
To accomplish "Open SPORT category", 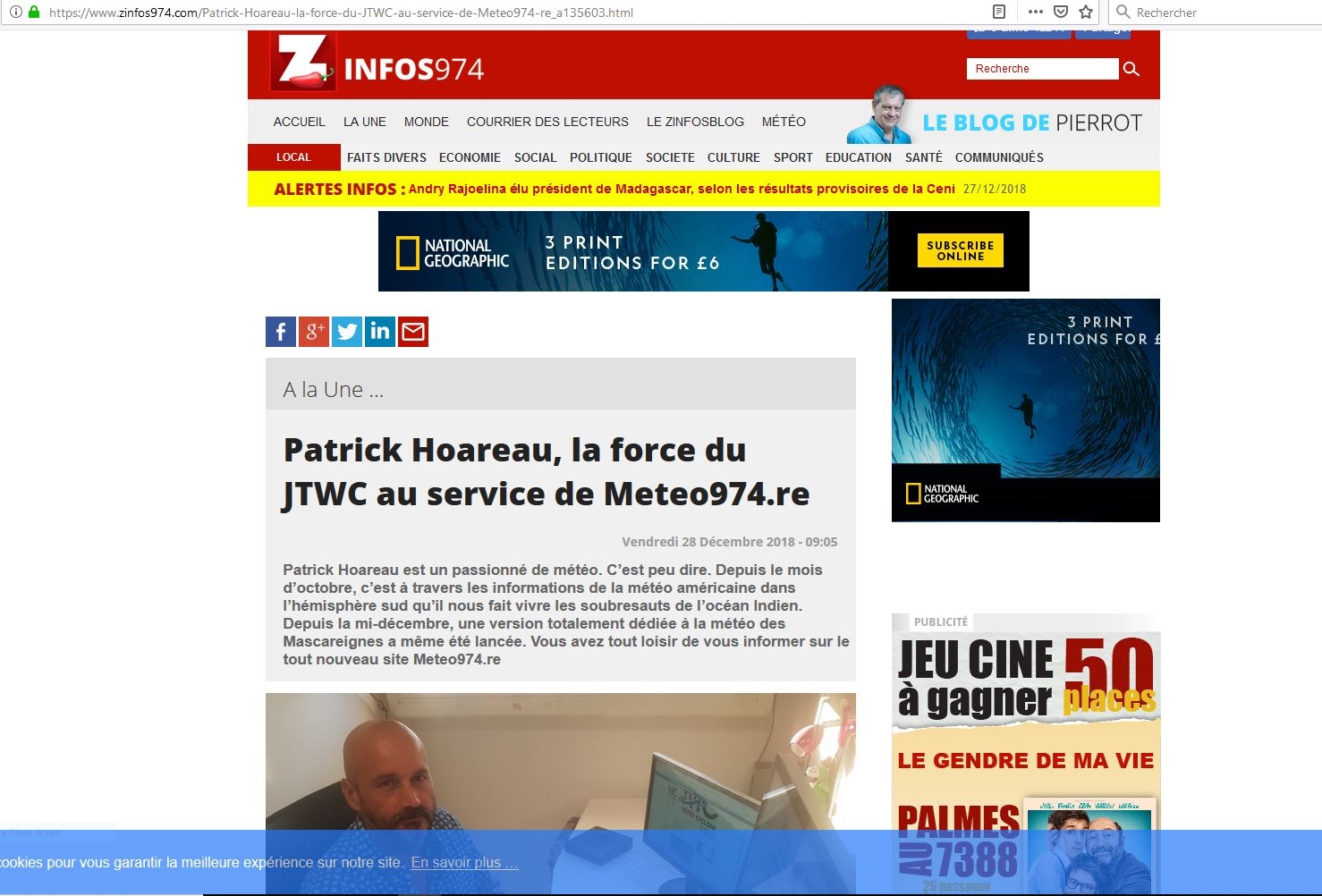I will [x=793, y=157].
